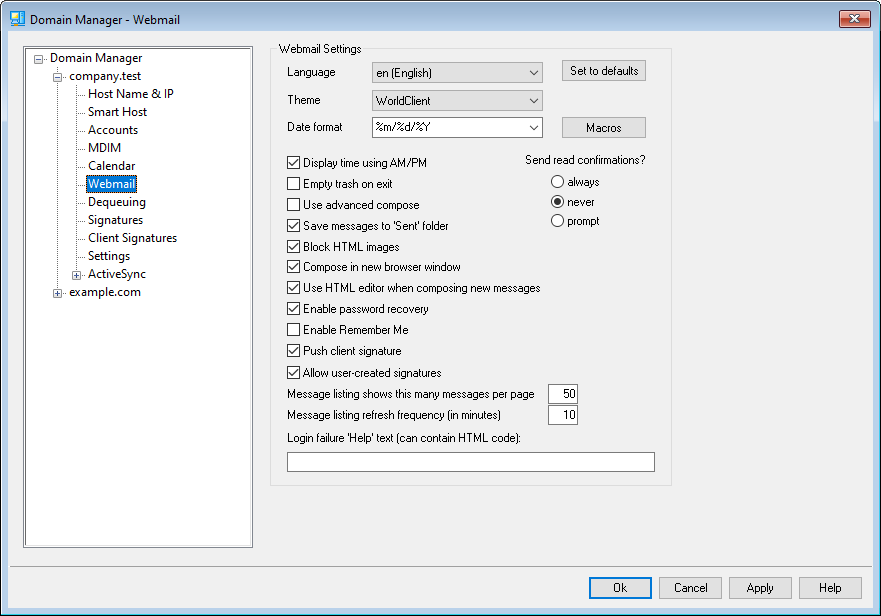The width and height of the screenshot is (881, 616).
Task: Enable the Empty trash on exit checkbox
Action: pyautogui.click(x=294, y=184)
